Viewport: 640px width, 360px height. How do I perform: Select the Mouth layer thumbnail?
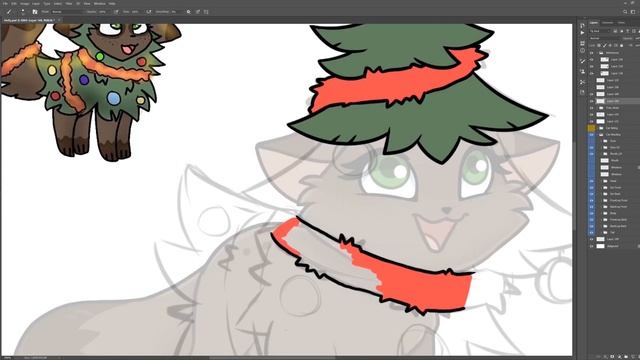point(604,160)
